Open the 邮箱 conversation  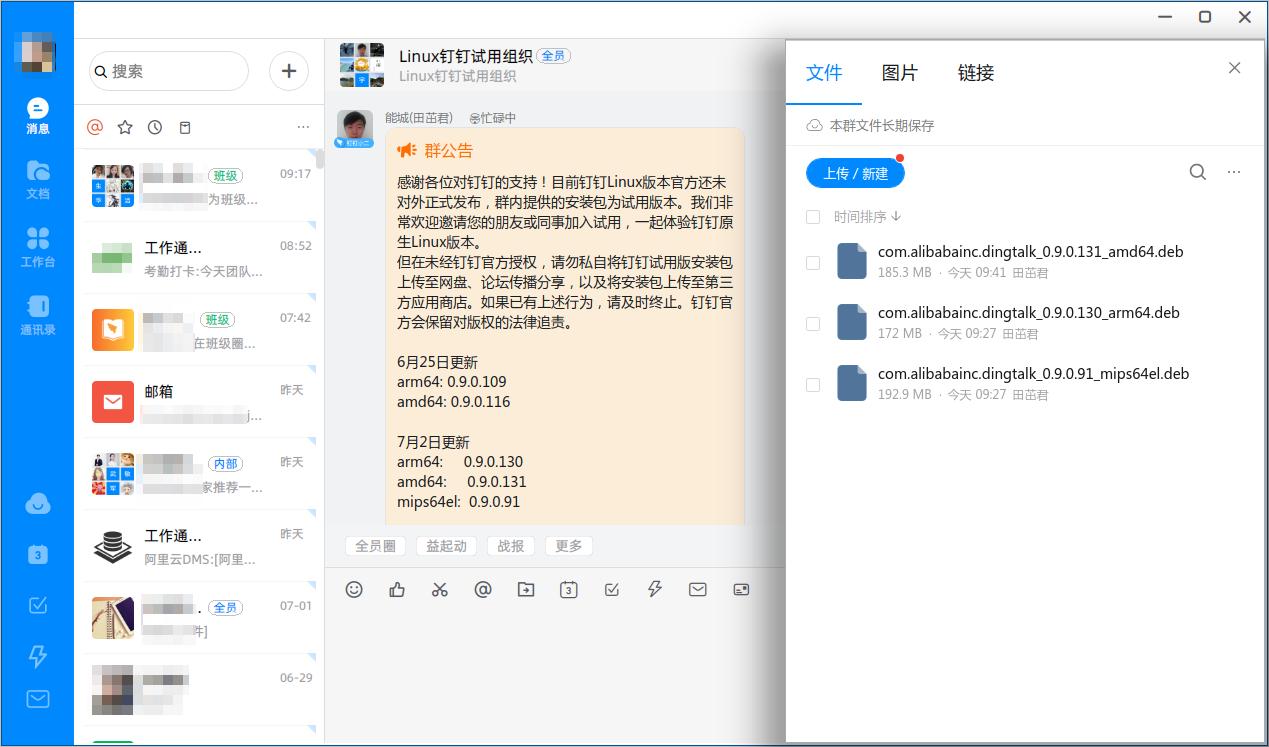199,402
